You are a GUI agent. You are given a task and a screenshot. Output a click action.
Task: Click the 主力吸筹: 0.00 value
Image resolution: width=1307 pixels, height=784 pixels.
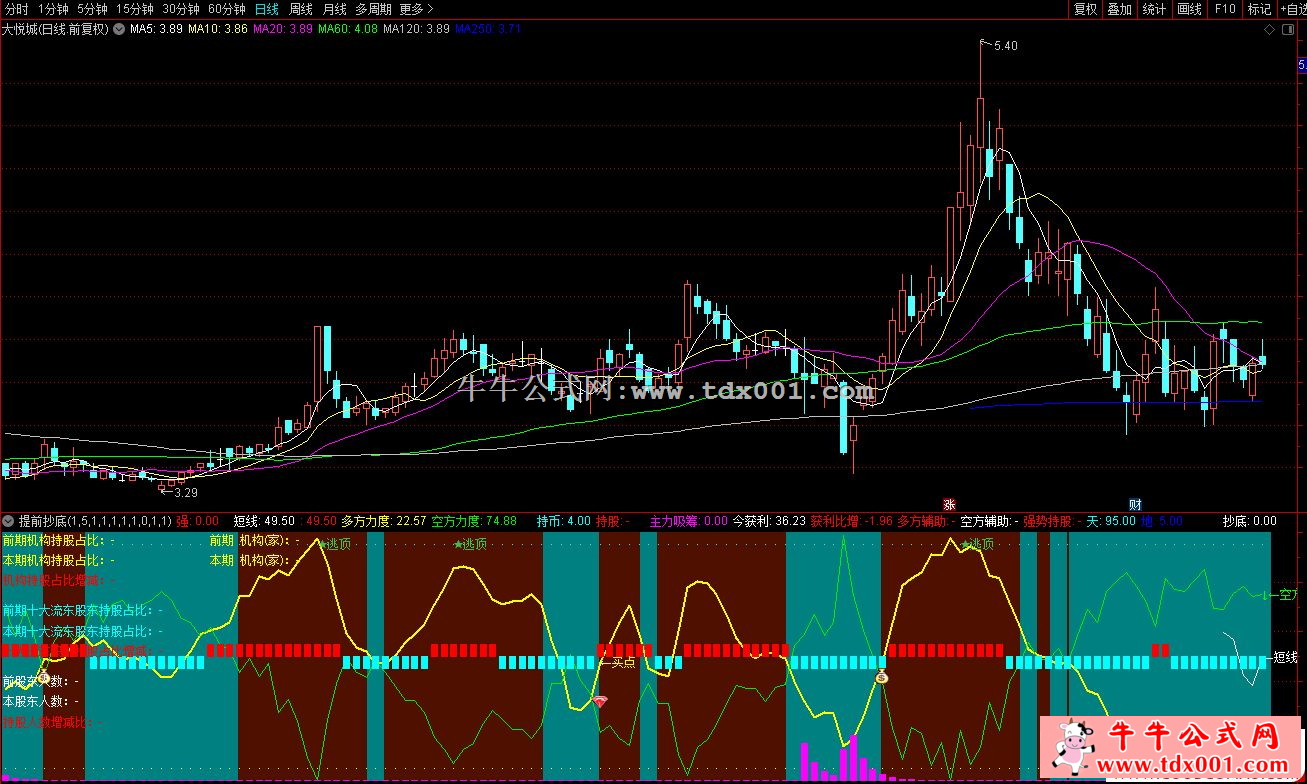689,521
